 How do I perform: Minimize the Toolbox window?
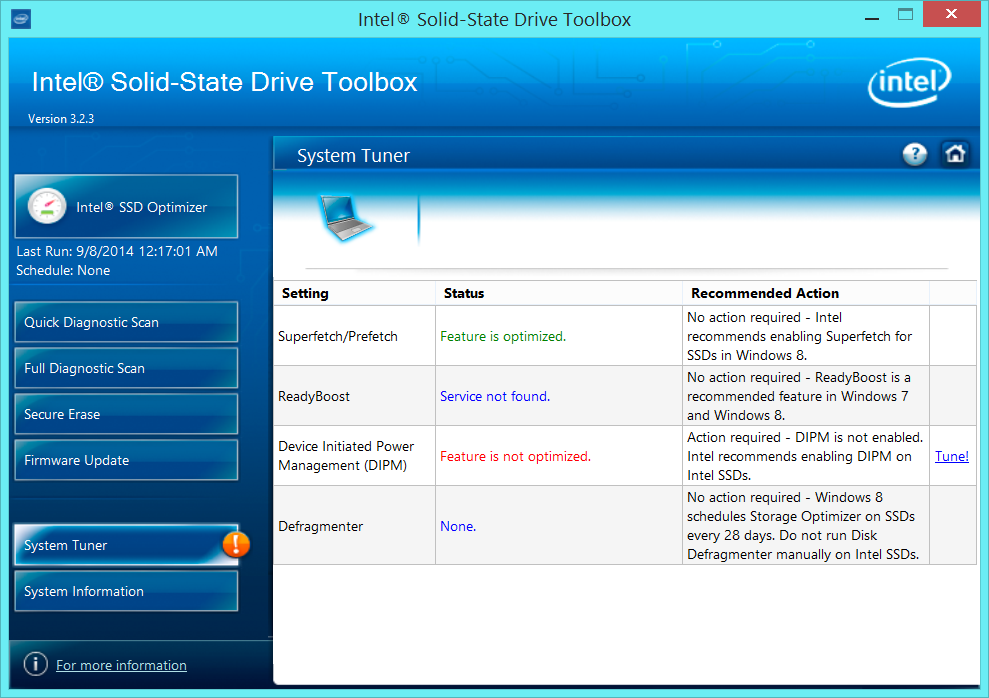click(872, 17)
